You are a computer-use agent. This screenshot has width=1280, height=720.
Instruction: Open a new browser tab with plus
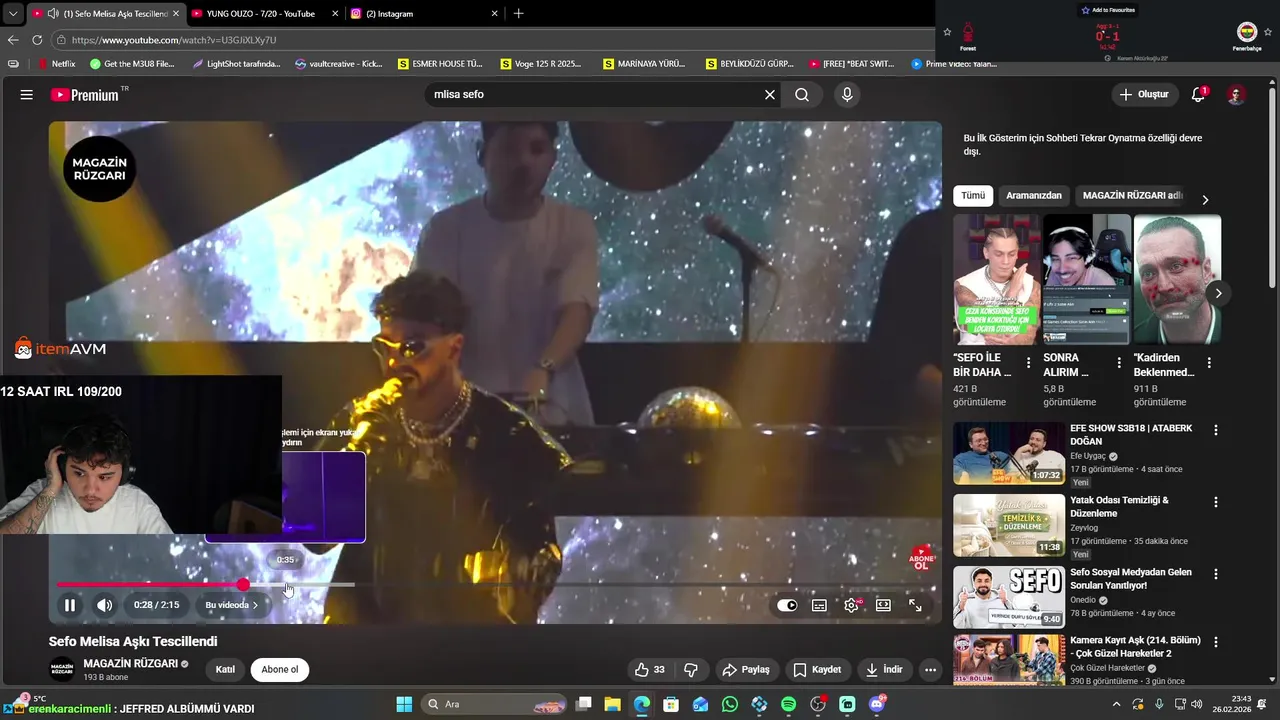[x=518, y=14]
